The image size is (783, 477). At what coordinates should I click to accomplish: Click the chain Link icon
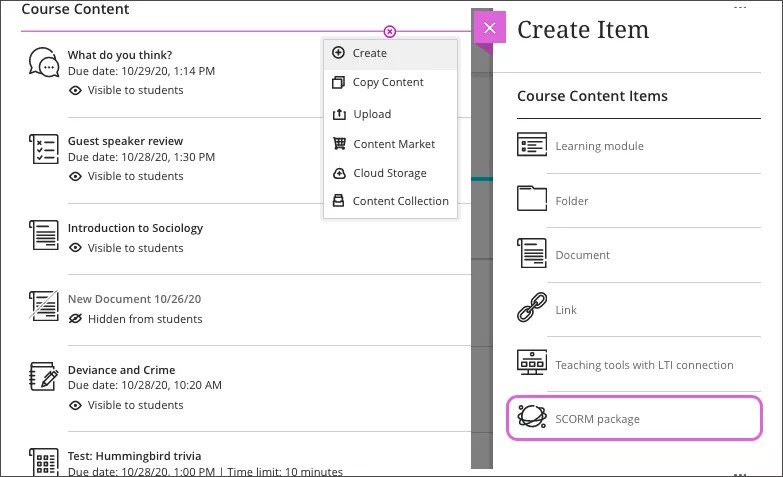click(532, 309)
